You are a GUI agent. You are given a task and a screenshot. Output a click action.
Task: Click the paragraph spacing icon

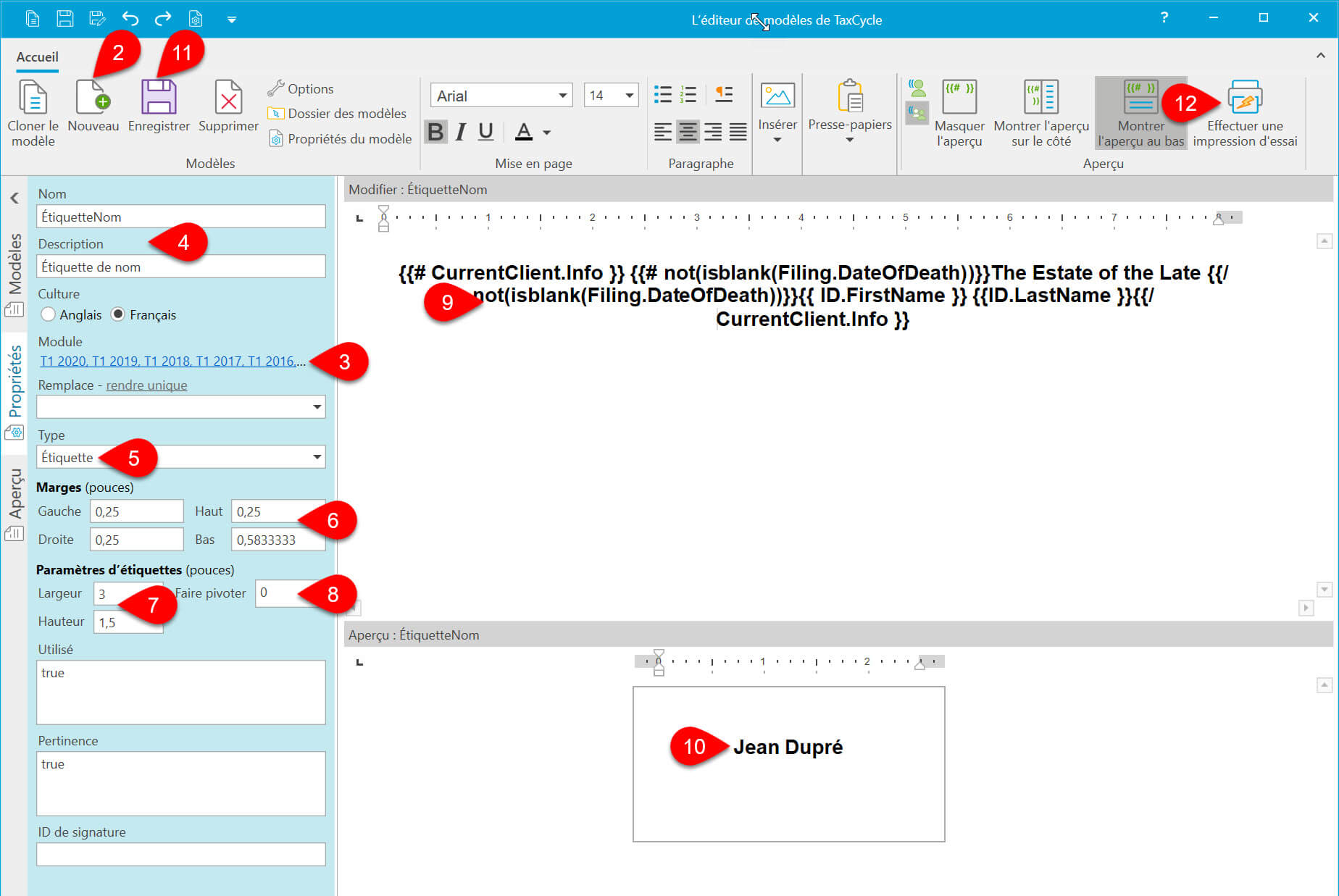(724, 94)
